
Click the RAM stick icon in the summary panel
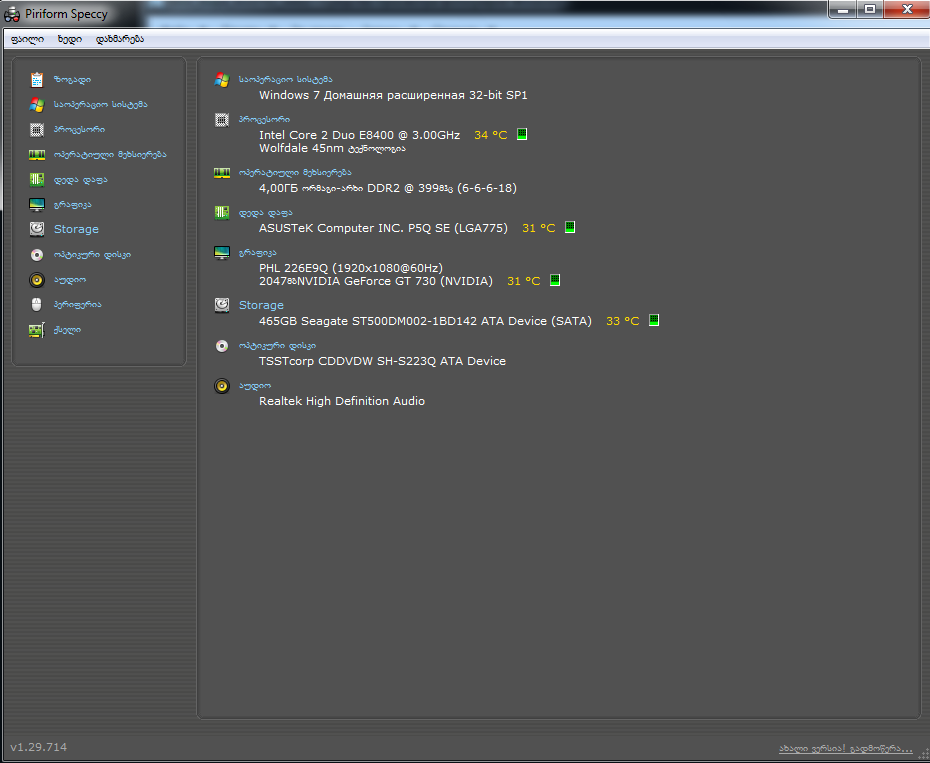click(x=222, y=173)
